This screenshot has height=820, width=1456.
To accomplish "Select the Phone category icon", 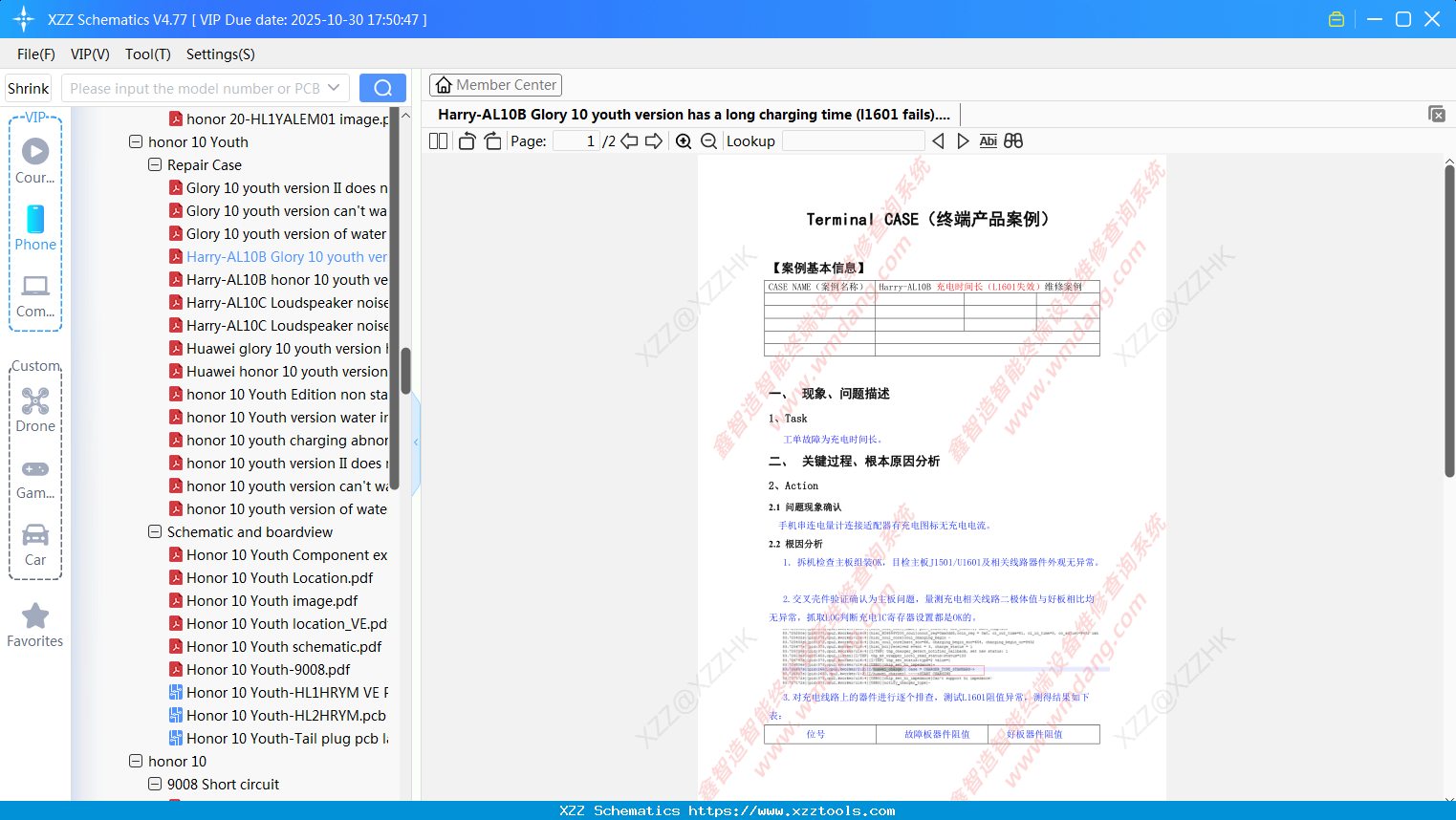I will tap(35, 228).
